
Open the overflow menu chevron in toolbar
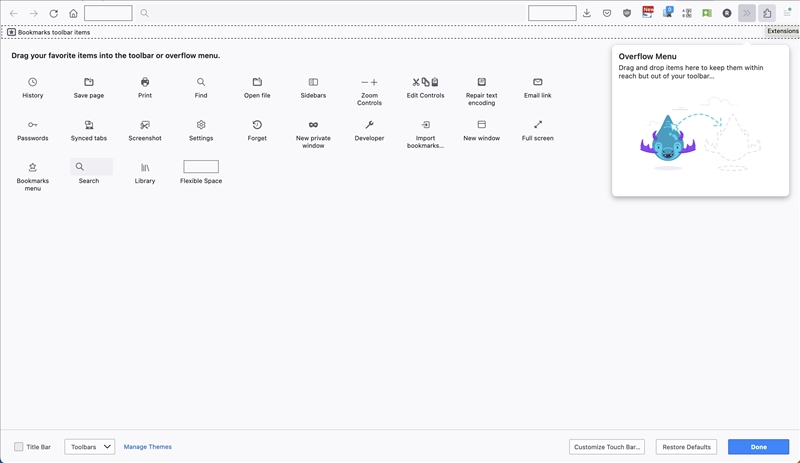click(746, 13)
